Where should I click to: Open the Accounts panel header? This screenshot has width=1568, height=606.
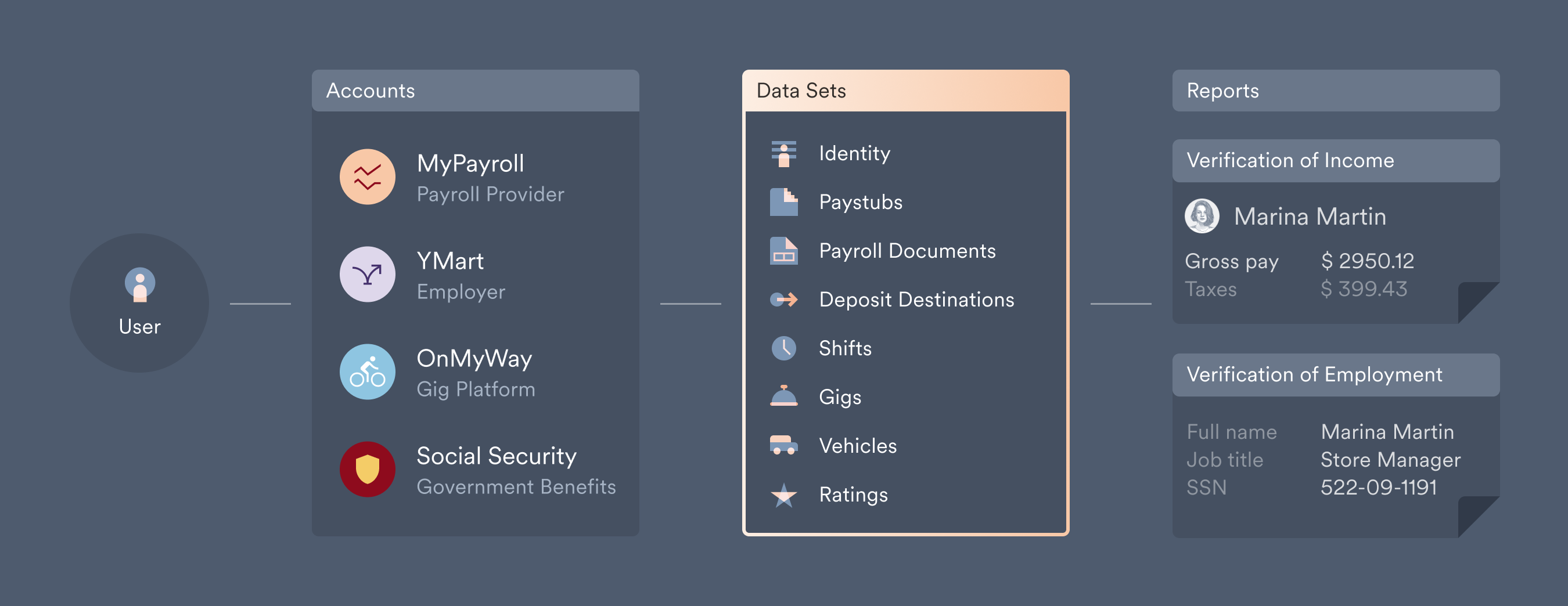click(372, 90)
